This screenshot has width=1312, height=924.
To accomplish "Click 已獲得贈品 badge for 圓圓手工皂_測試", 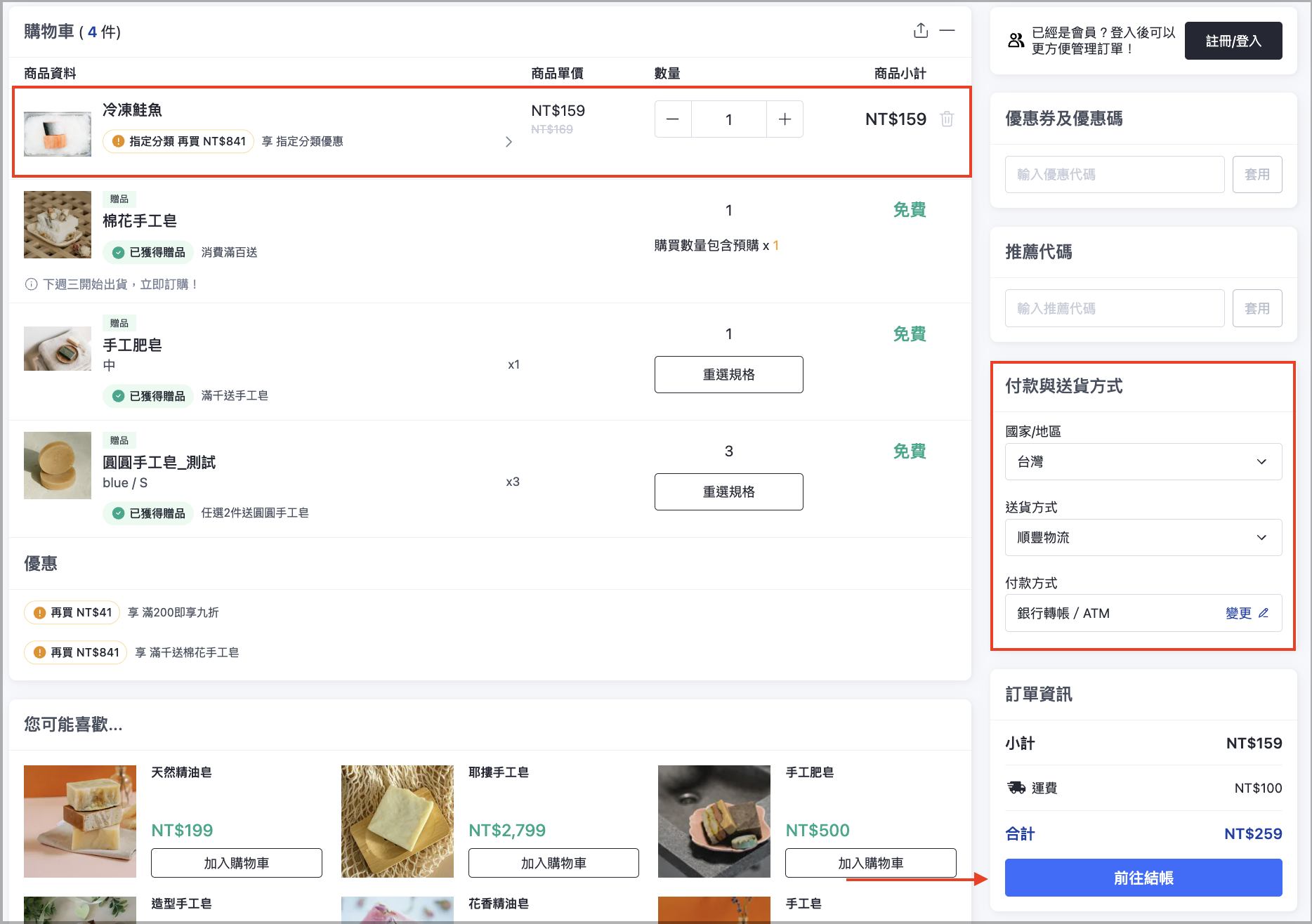I will click(x=148, y=514).
